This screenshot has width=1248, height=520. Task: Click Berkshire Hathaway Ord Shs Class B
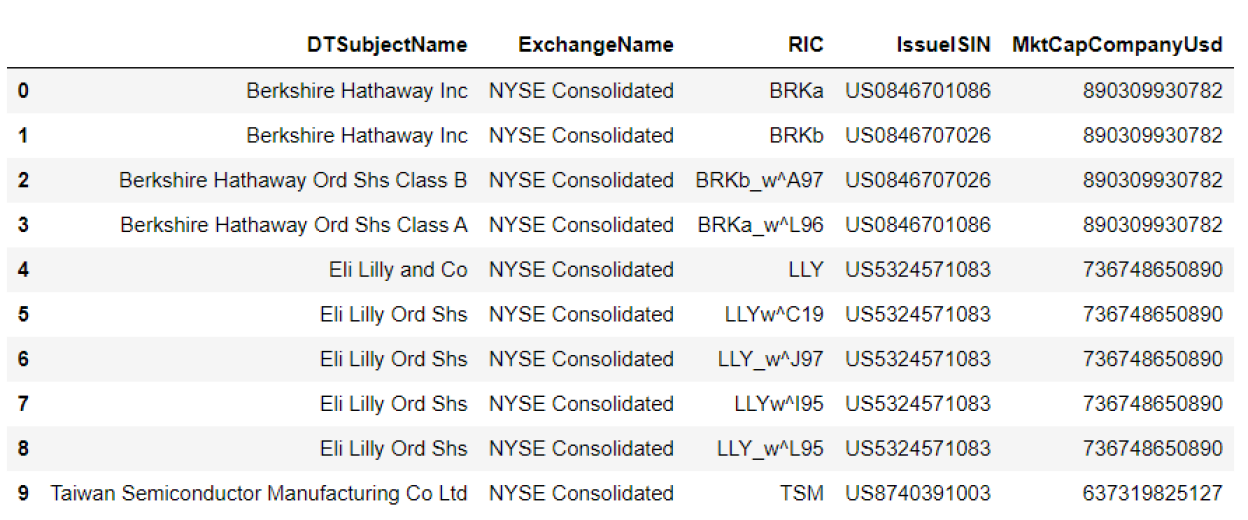click(293, 181)
